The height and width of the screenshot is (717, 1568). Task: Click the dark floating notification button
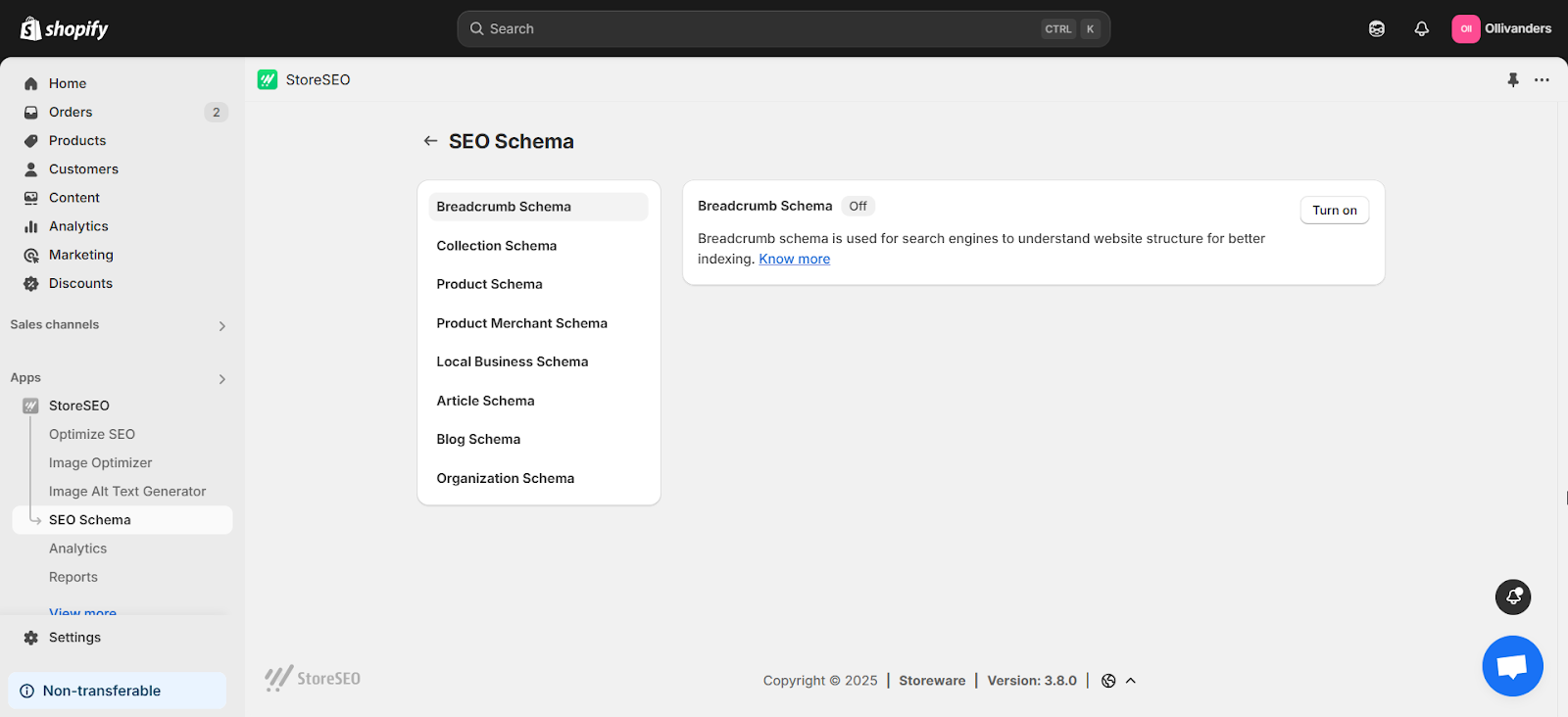tap(1513, 597)
